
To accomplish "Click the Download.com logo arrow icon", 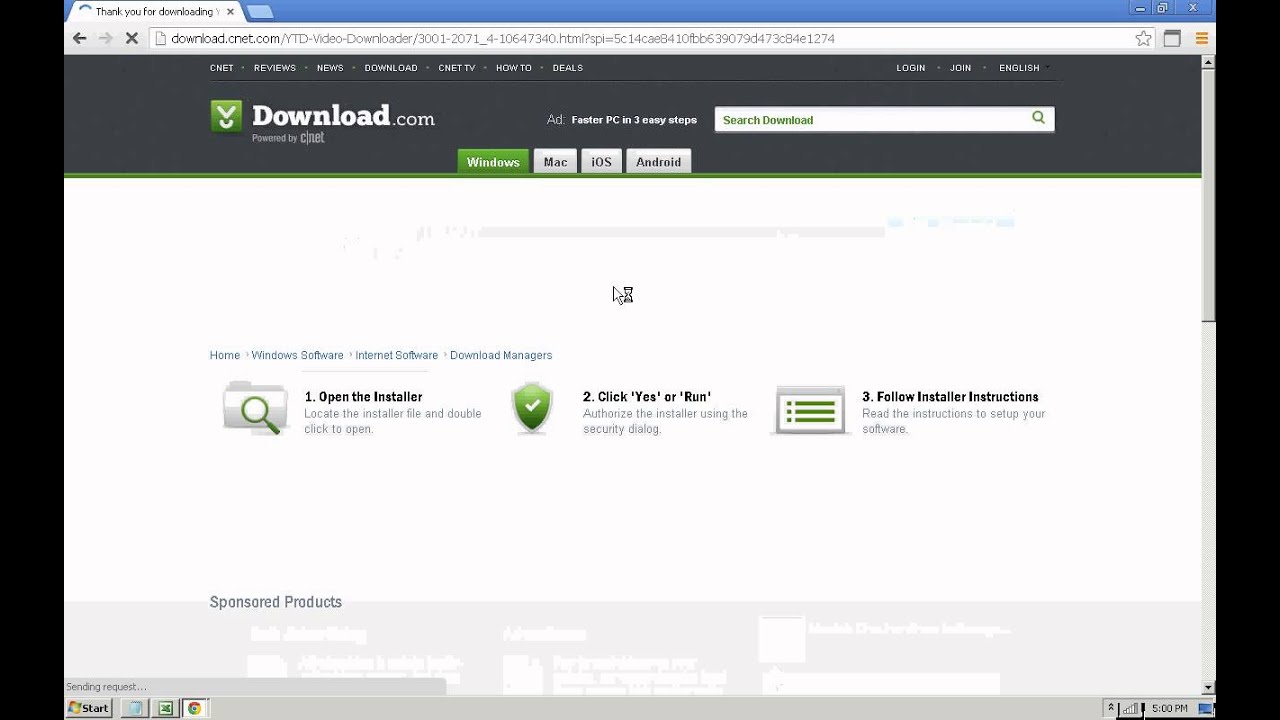I will coord(226,116).
